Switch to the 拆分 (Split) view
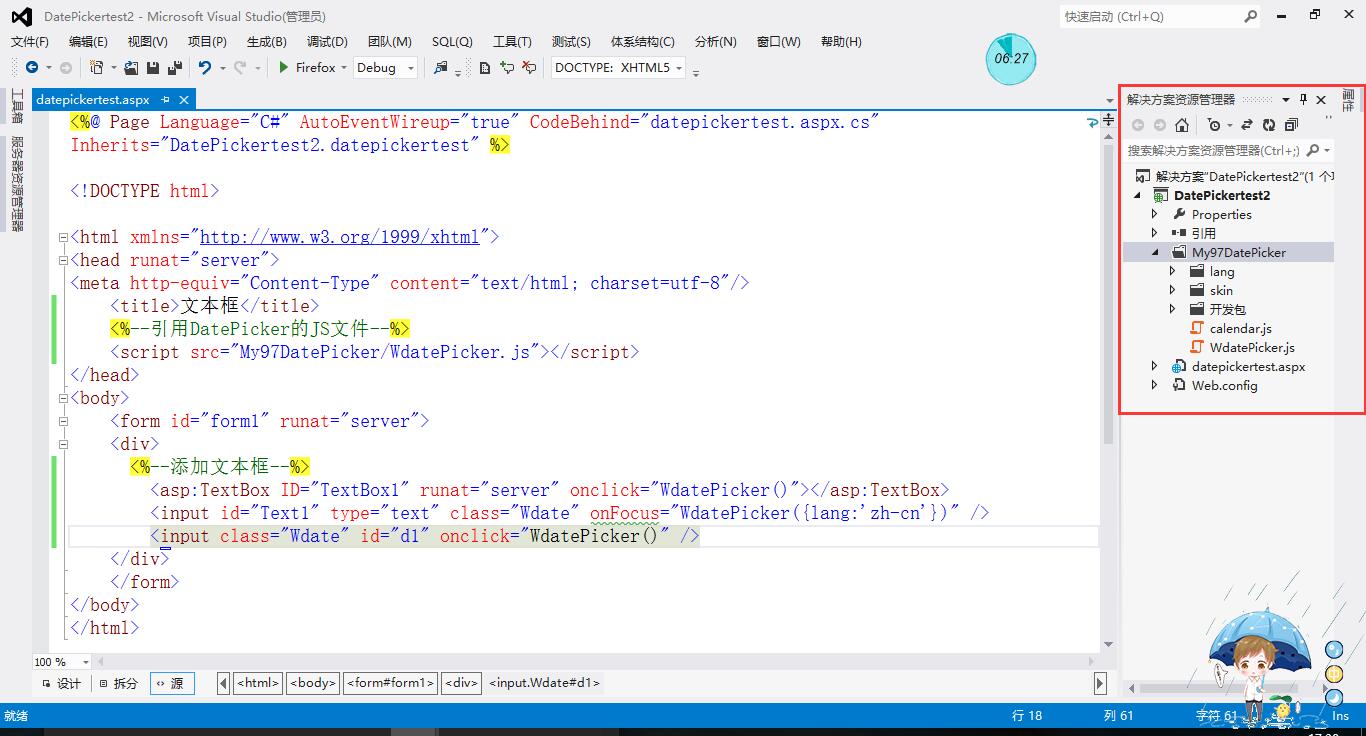This screenshot has height=736, width=1366. click(x=118, y=684)
